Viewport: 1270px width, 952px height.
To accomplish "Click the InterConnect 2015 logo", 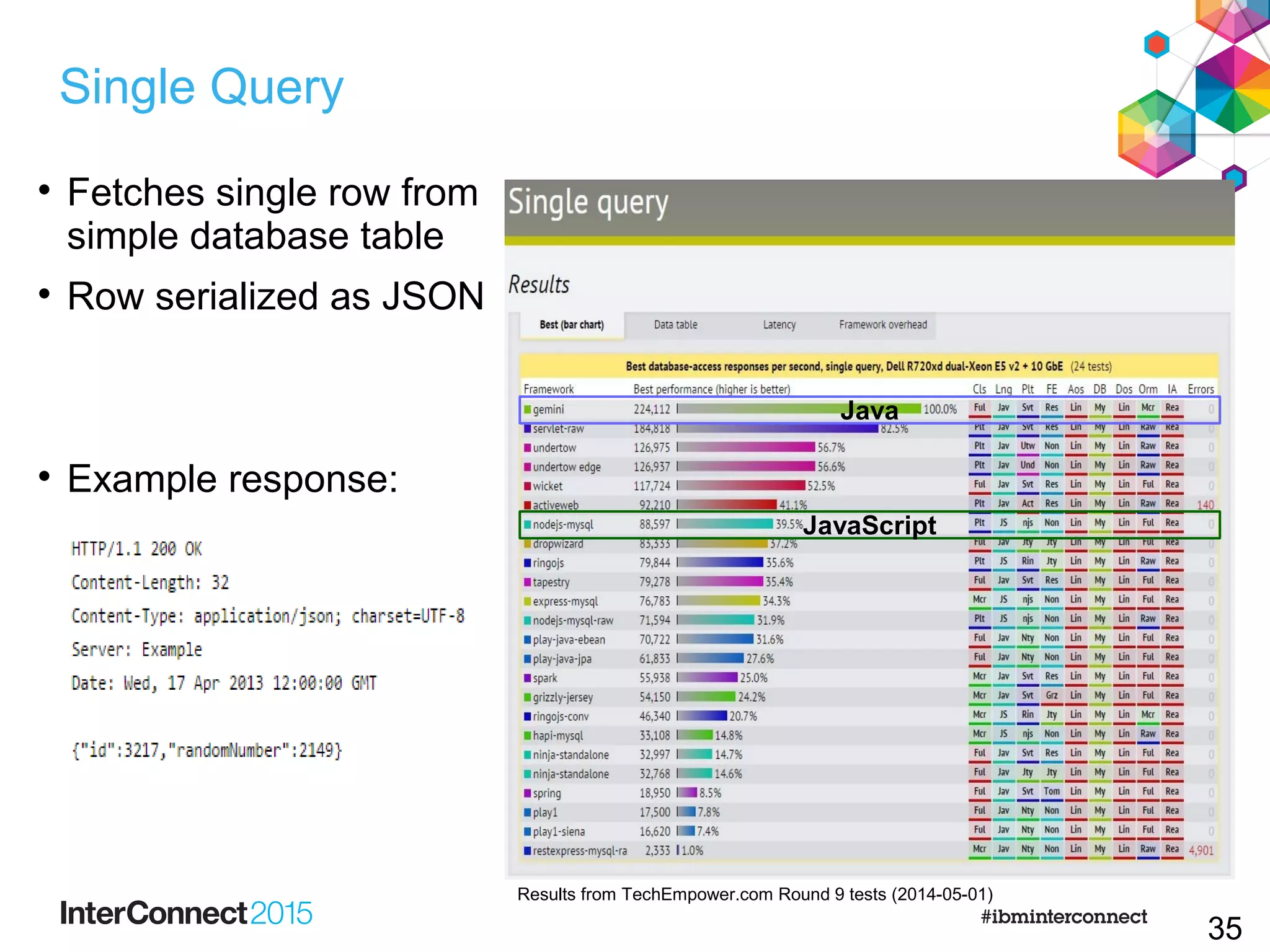I will coord(186,914).
